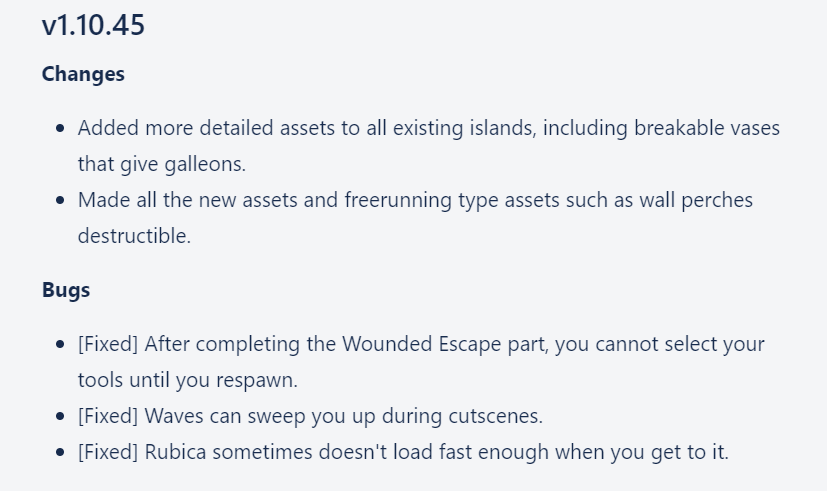Click the [Fixed] tag on Rubica entry

[108, 452]
